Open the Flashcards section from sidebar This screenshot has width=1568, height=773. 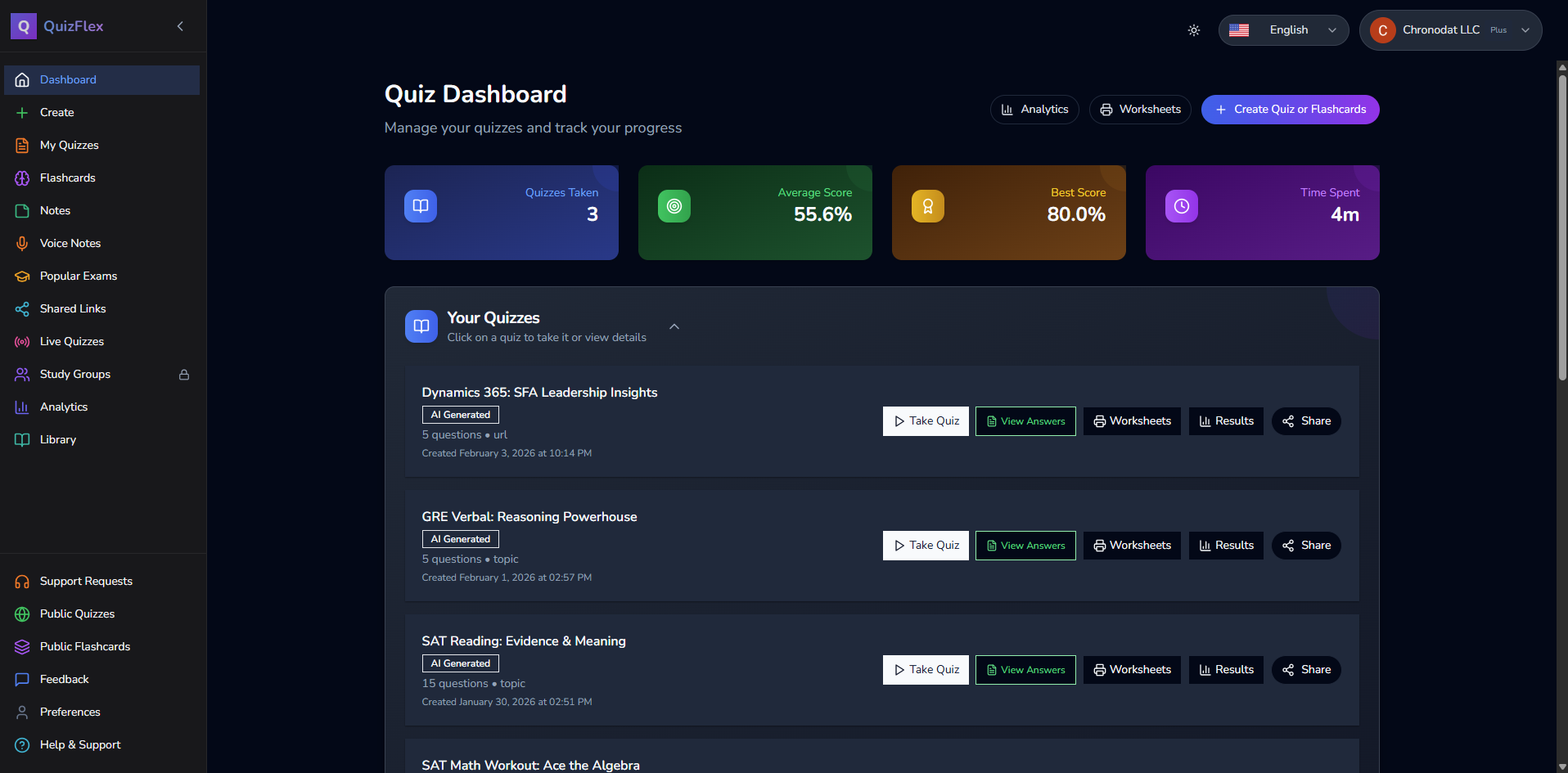[68, 178]
